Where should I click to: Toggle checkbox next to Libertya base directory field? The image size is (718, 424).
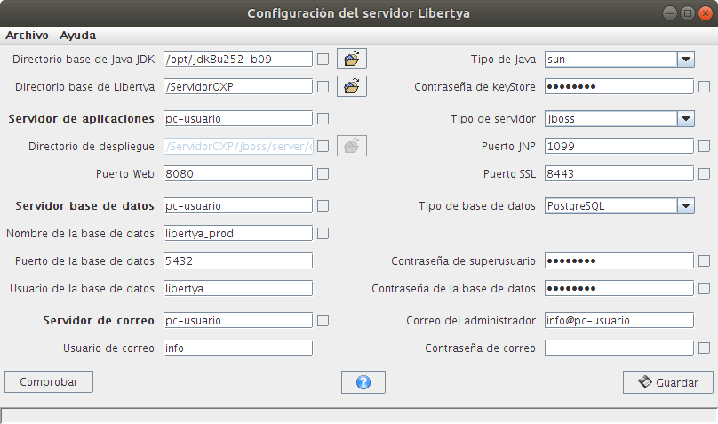point(323,87)
